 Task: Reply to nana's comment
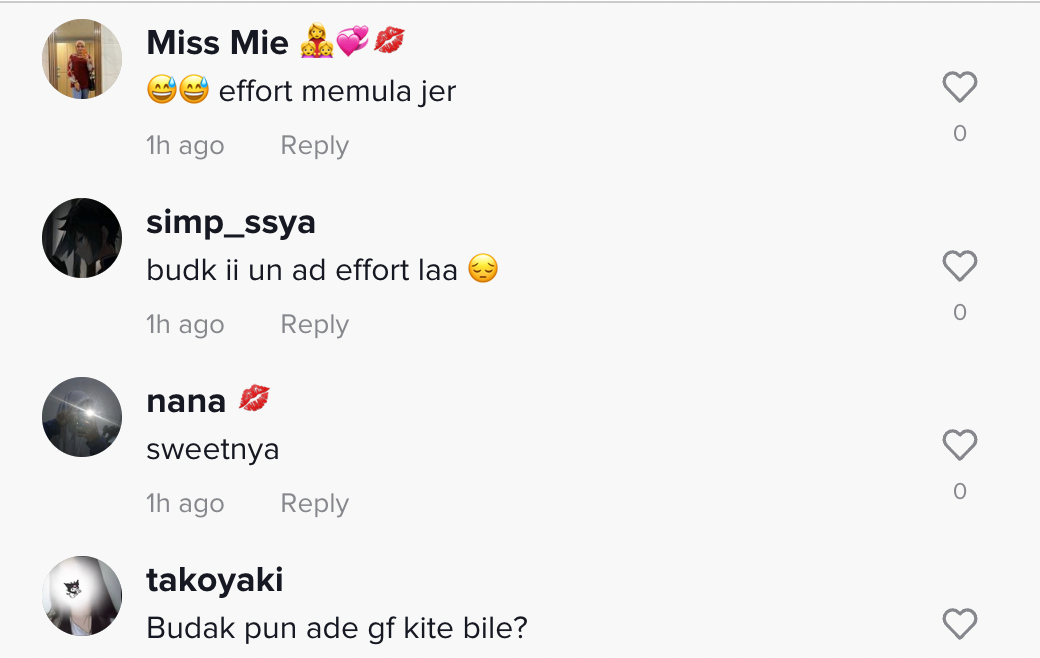(314, 504)
